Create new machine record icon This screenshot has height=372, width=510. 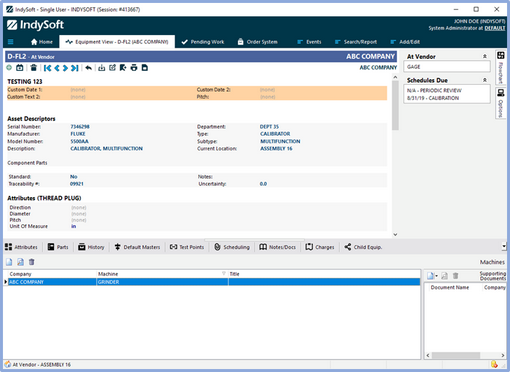point(9,262)
